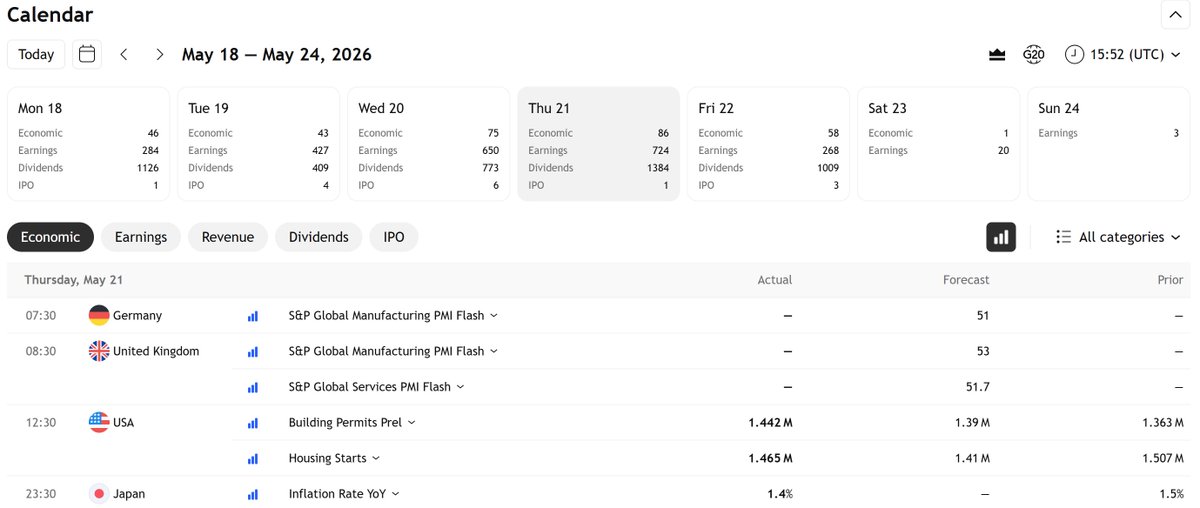Click Mon 18 Dividends count 1126
1200x508 pixels.
(148, 168)
